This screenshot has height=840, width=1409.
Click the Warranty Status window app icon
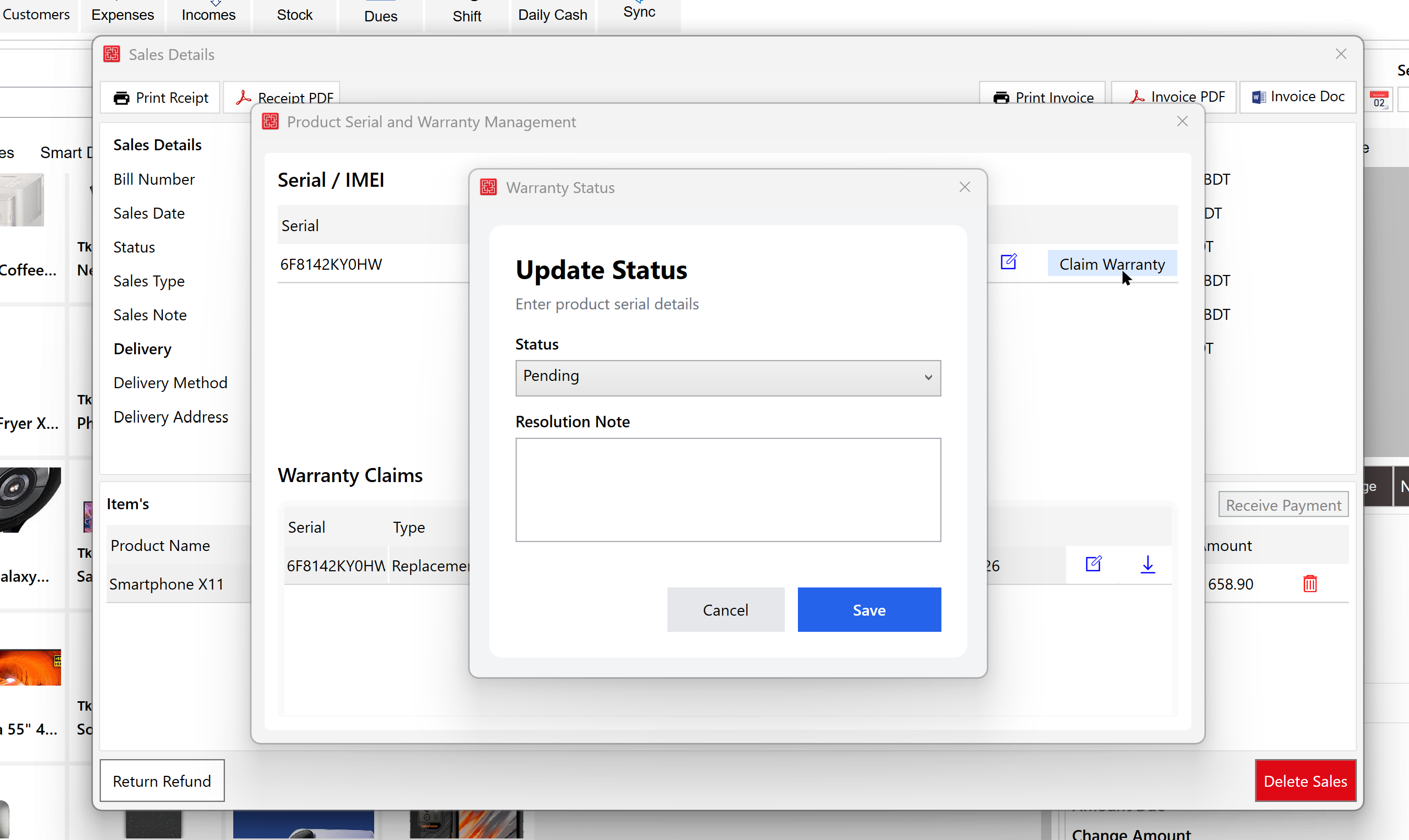(488, 187)
